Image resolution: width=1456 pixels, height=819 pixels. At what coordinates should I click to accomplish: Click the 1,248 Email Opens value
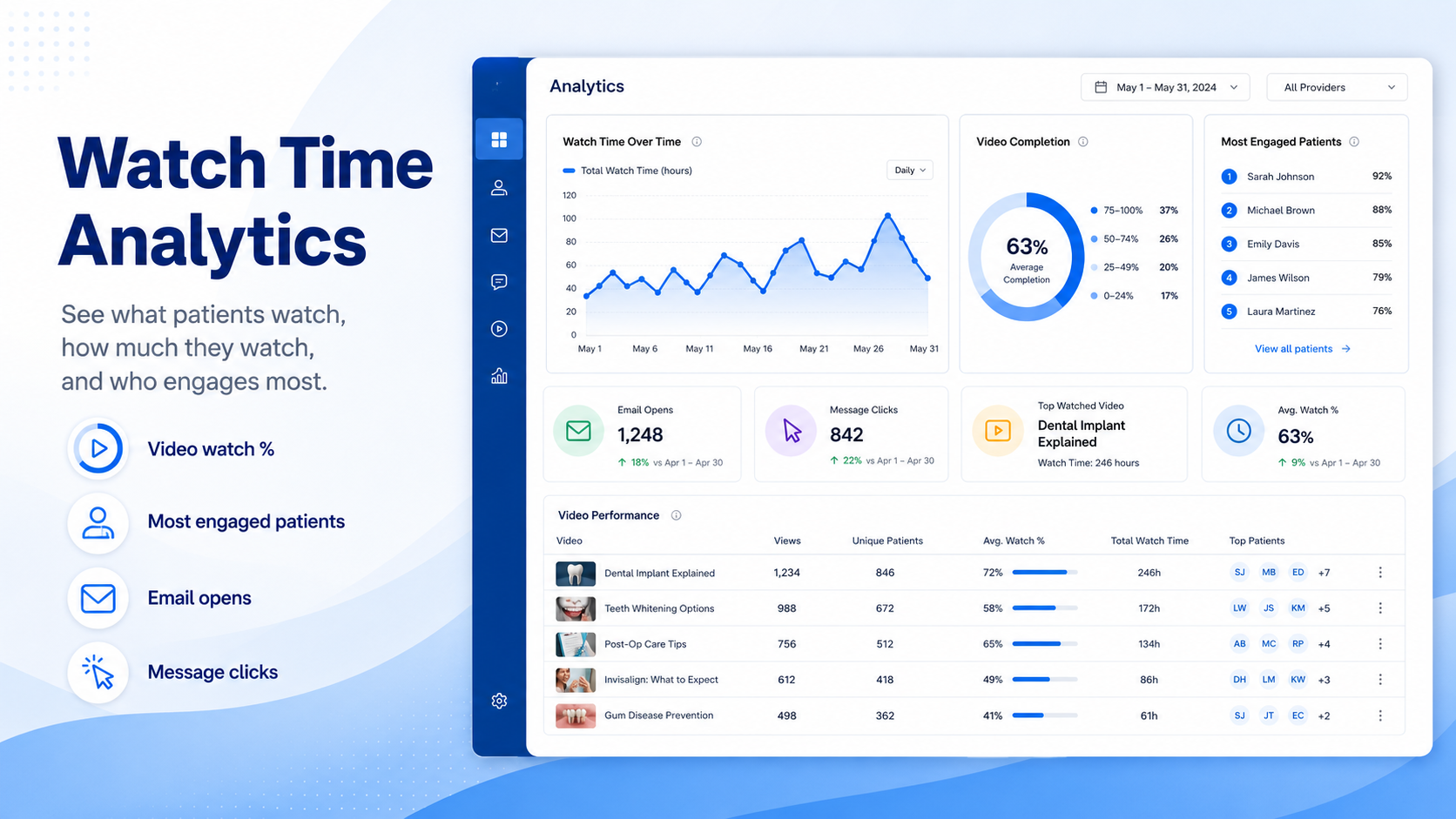640,434
